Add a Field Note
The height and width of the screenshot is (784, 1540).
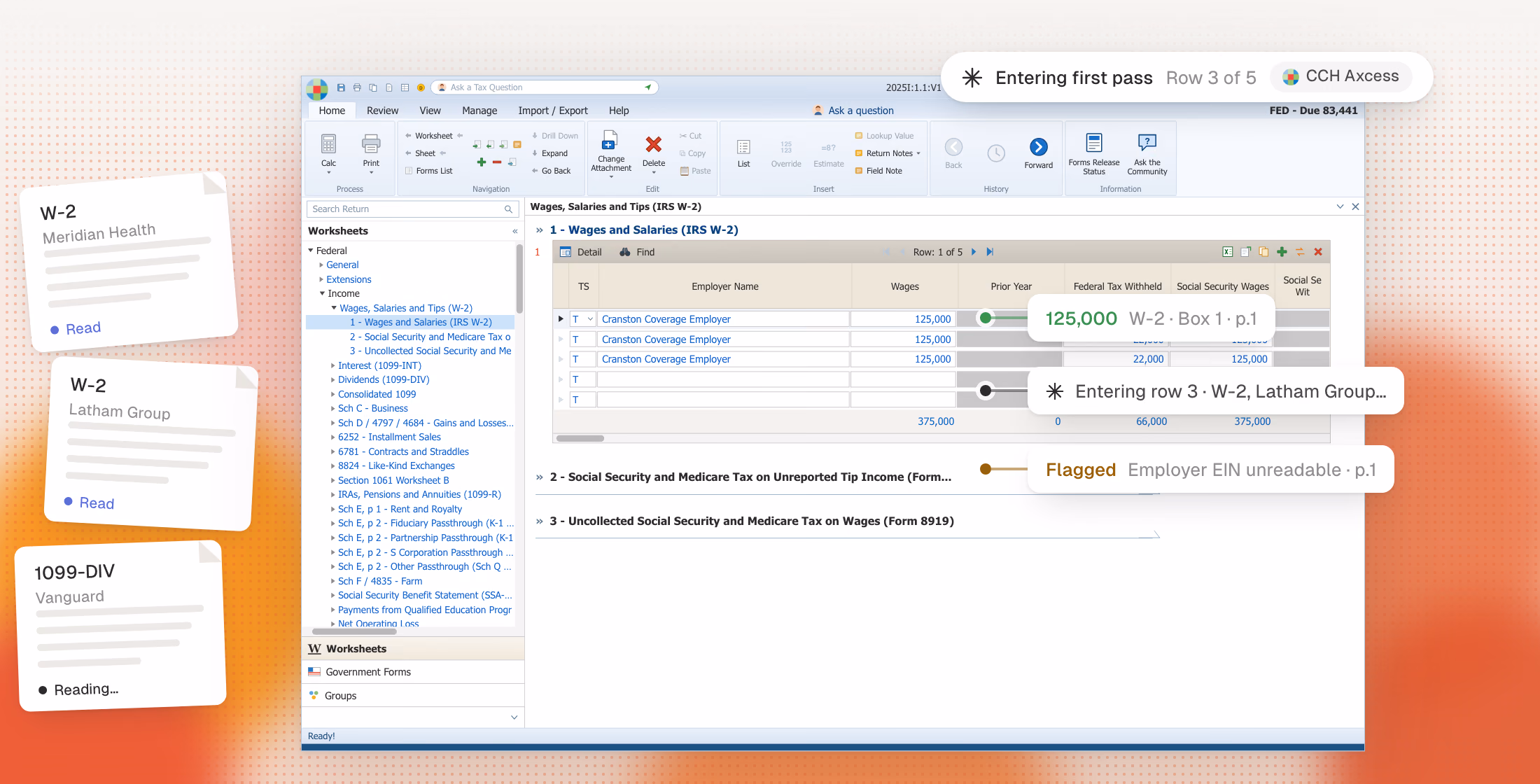[878, 171]
